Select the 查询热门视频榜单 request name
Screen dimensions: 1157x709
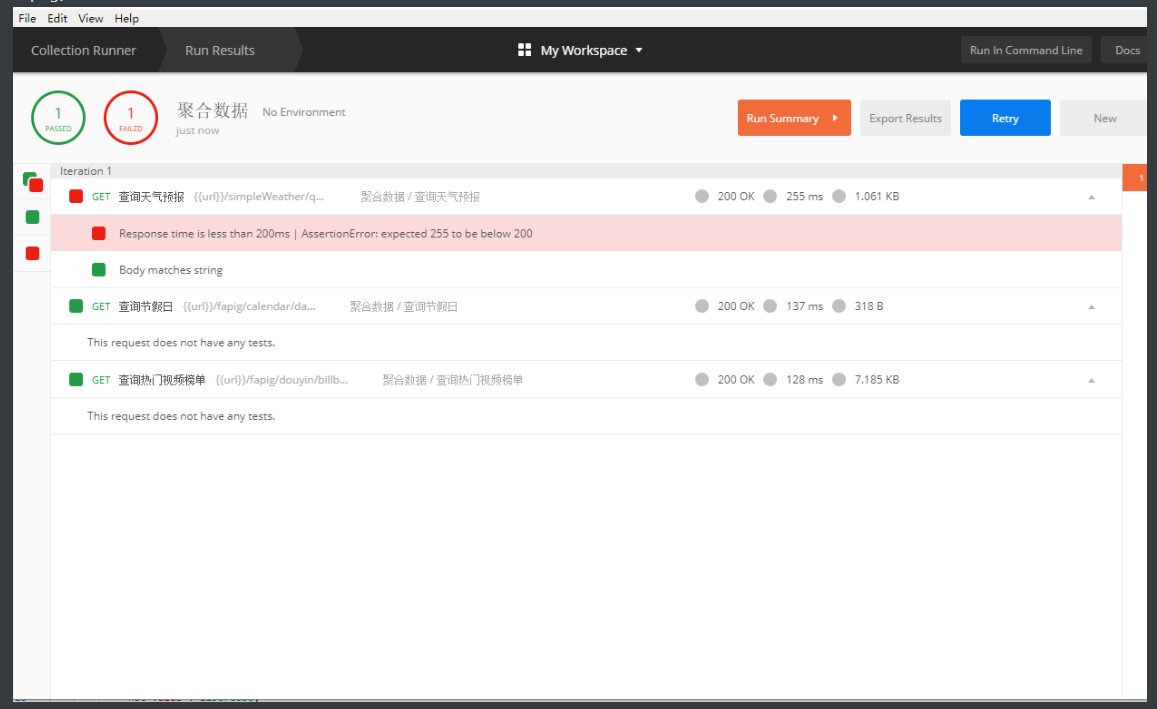click(x=162, y=379)
